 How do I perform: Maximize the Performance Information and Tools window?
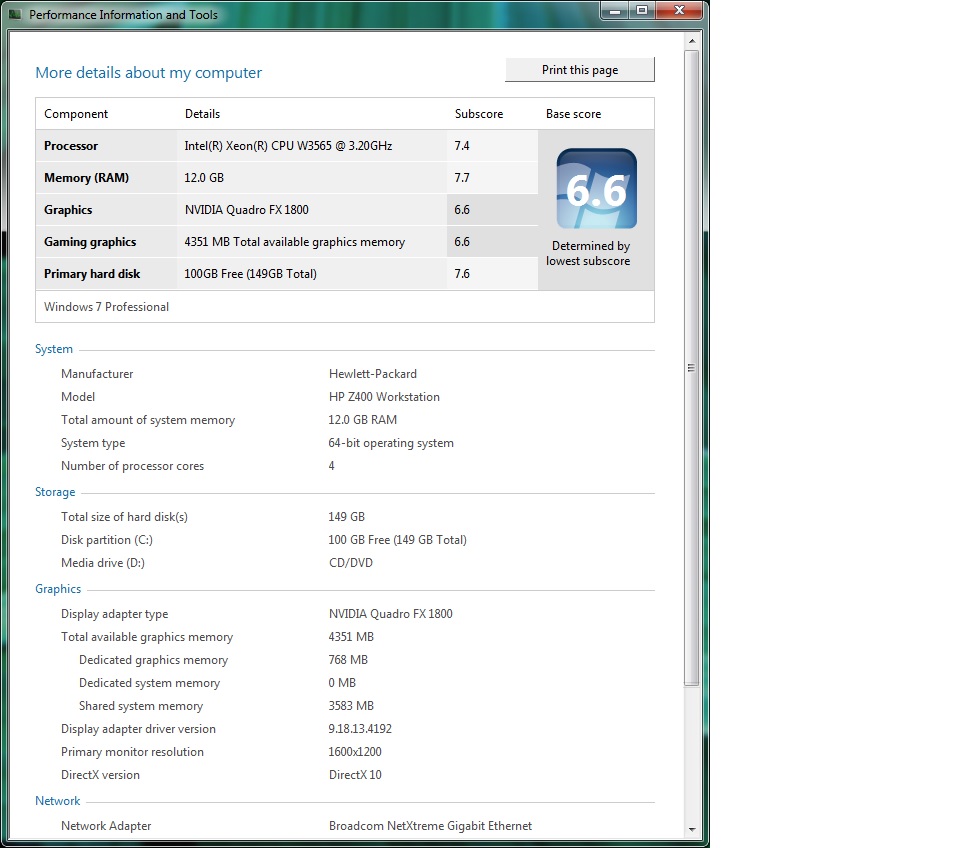tap(641, 11)
